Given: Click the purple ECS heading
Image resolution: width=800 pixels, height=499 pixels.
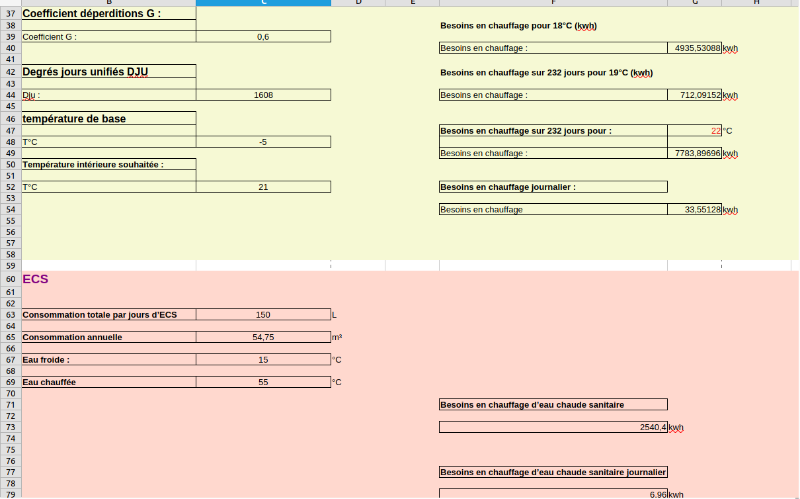Looking at the screenshot, I should click(x=35, y=279).
